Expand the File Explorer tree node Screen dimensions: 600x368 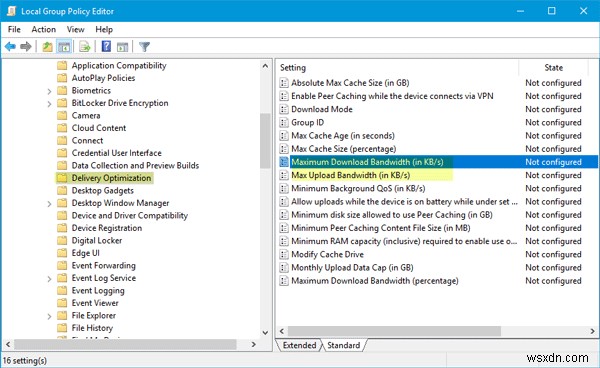49,316
